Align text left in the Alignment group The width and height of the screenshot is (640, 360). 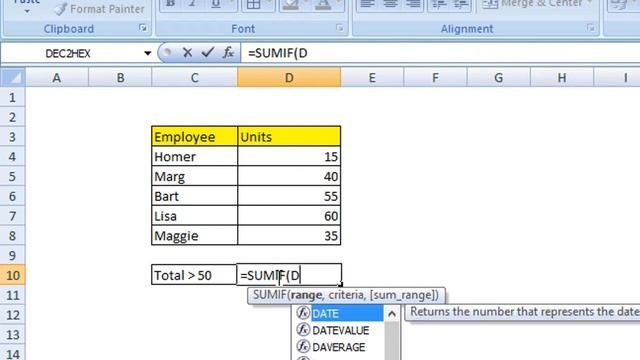[x=367, y=4]
